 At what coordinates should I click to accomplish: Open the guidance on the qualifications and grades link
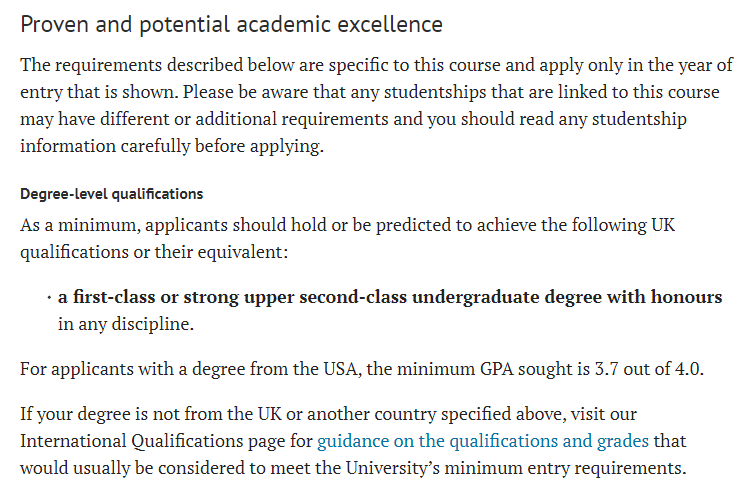coord(483,441)
